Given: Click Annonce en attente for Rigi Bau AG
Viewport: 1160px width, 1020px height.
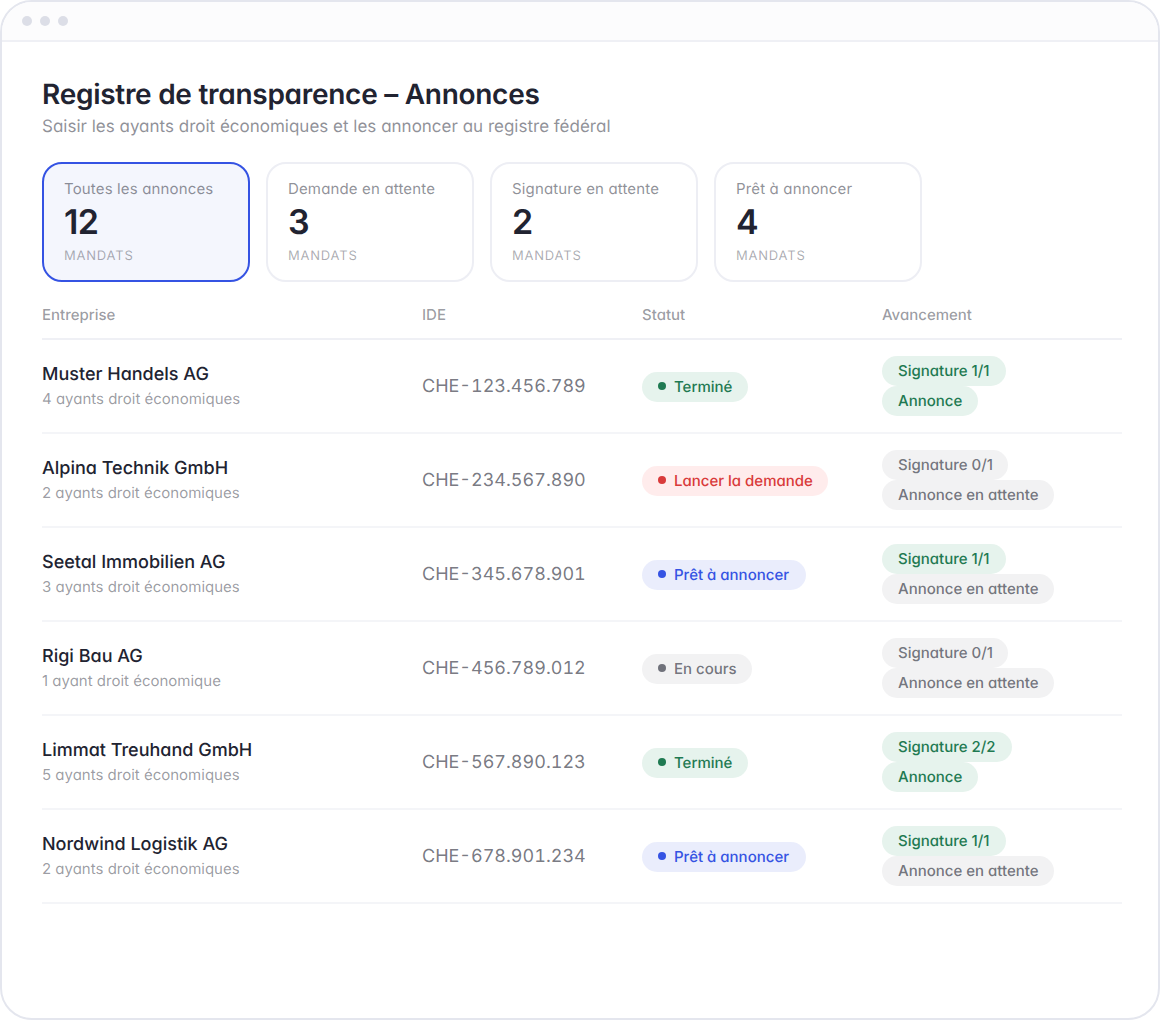Looking at the screenshot, I should 968,683.
